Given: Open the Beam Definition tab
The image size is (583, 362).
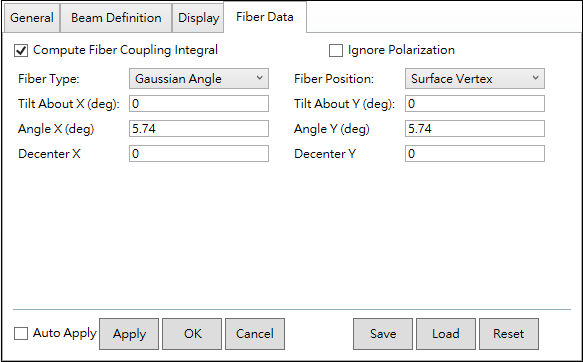Looking at the screenshot, I should 116,18.
